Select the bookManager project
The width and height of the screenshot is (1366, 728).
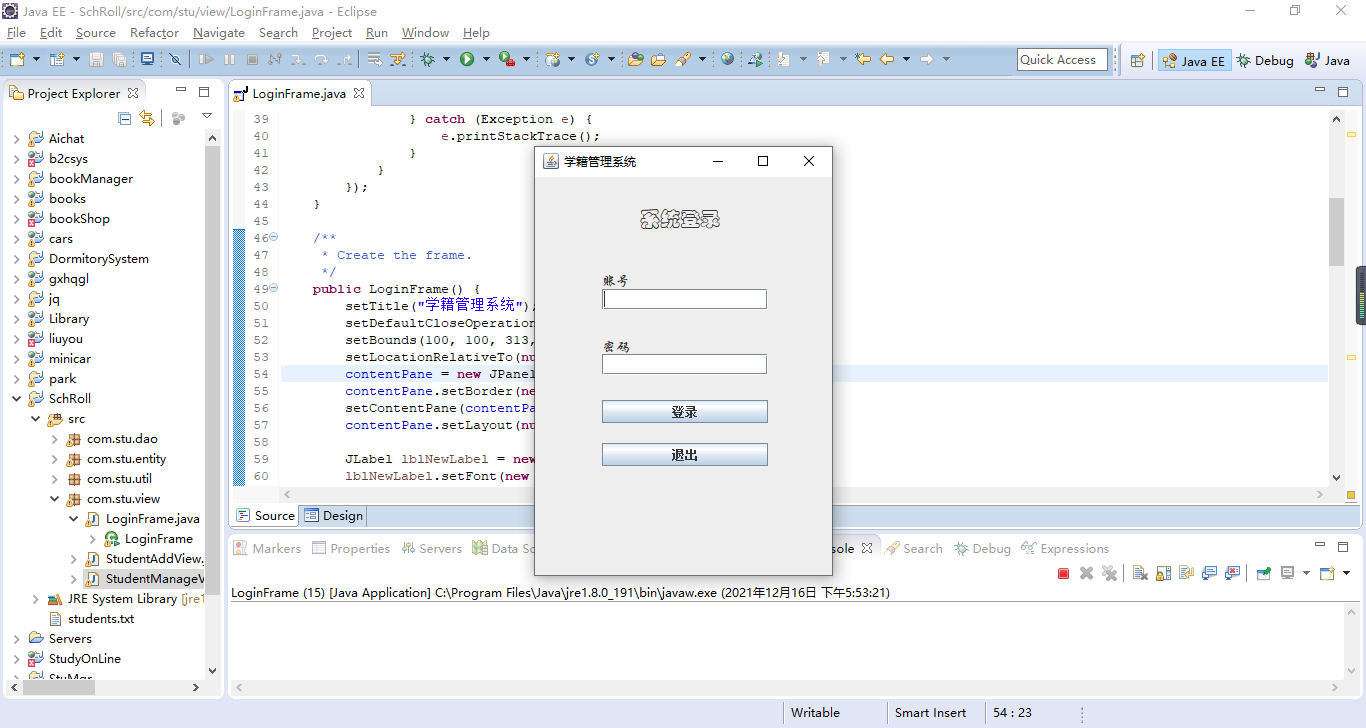(90, 178)
